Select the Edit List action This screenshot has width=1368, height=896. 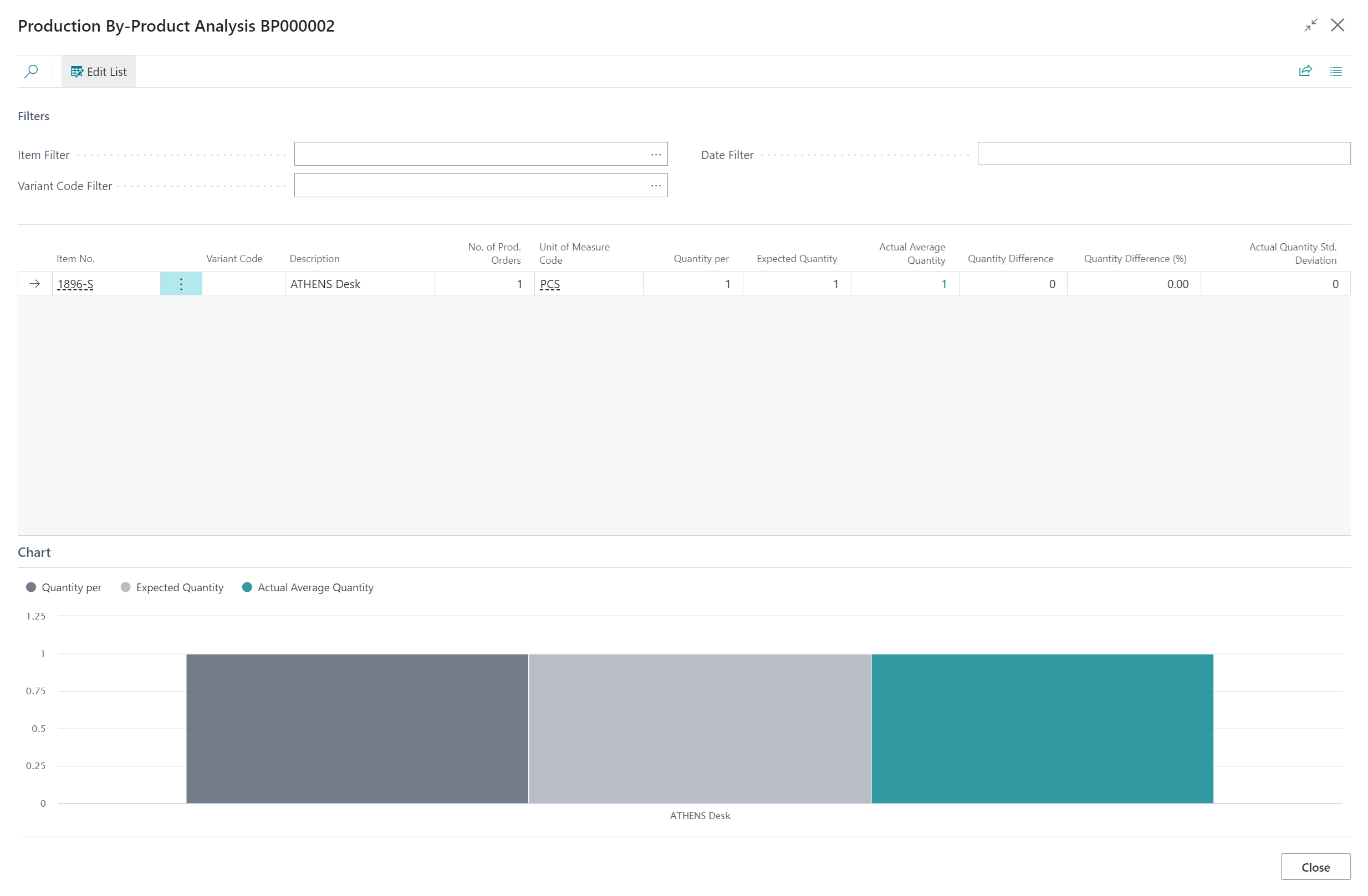tap(98, 71)
